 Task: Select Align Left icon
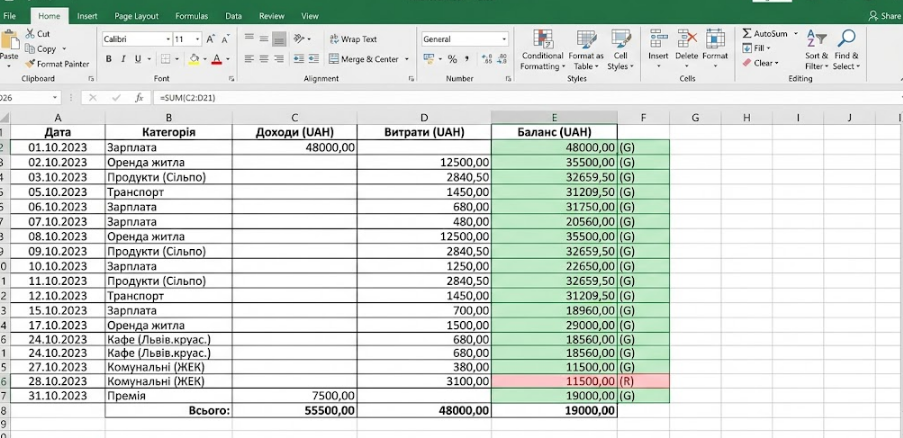pos(249,59)
